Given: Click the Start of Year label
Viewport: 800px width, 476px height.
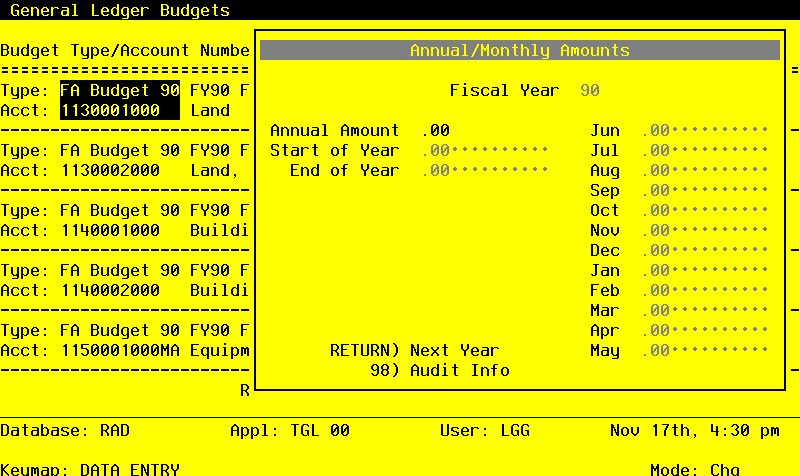Looking at the screenshot, I should 335,150.
